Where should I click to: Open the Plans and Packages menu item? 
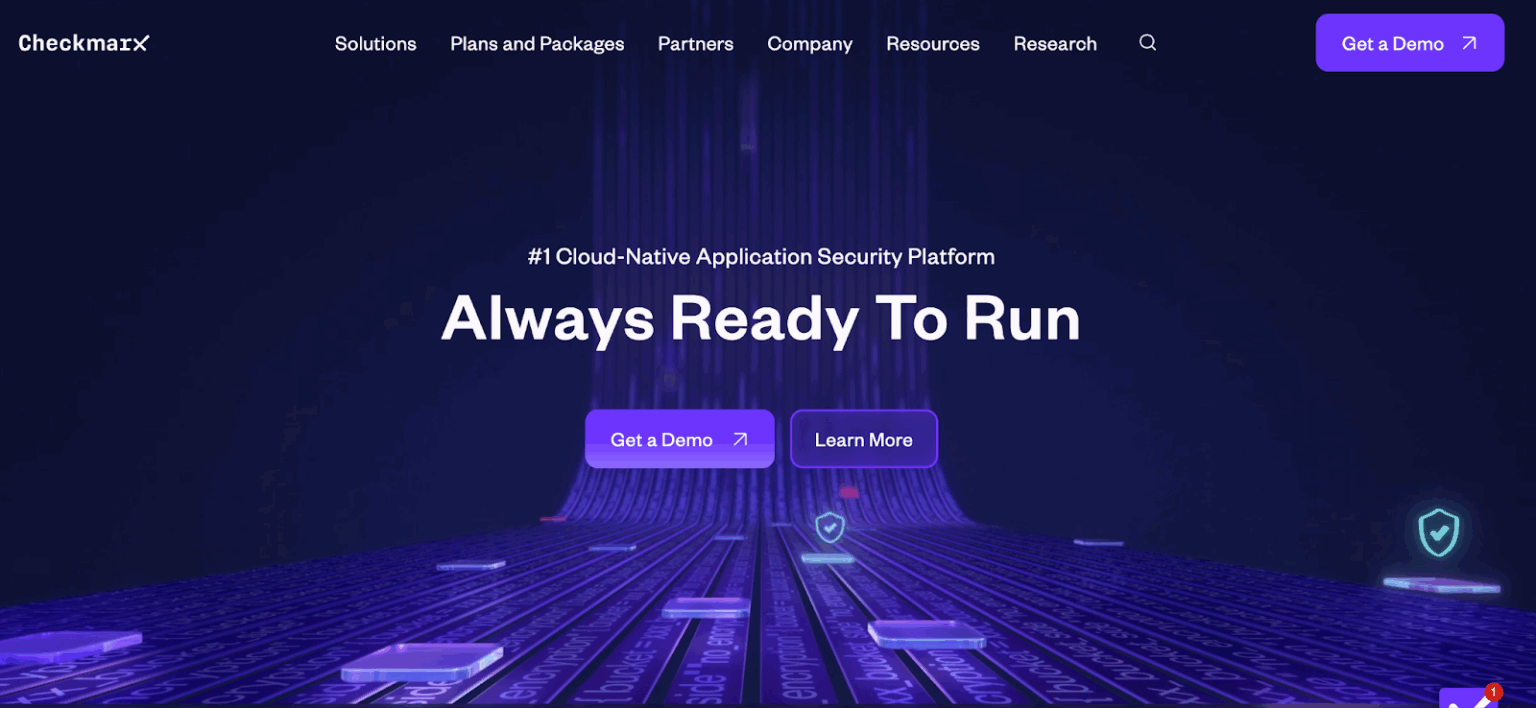pos(537,44)
